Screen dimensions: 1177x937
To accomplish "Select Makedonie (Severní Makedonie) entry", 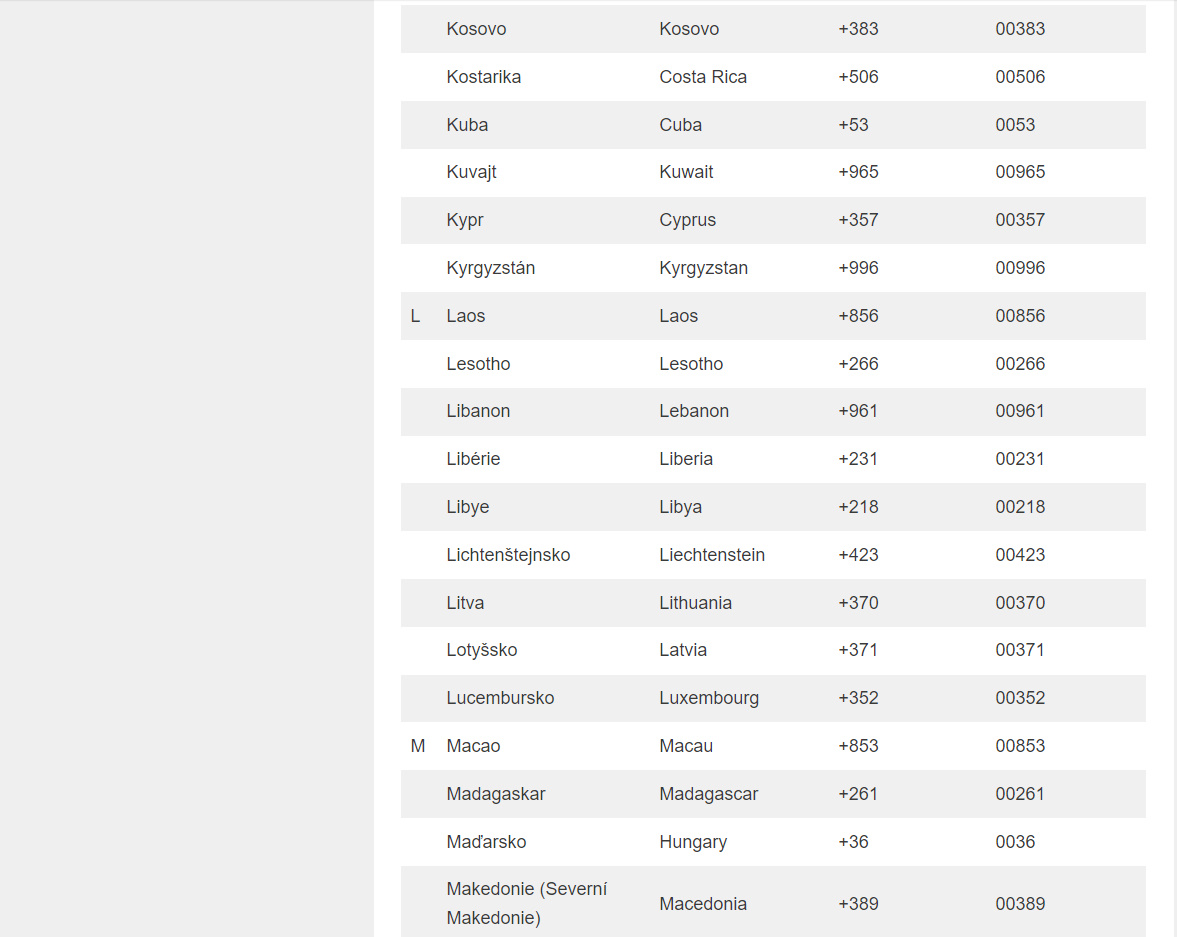I will pyautogui.click(x=527, y=903).
